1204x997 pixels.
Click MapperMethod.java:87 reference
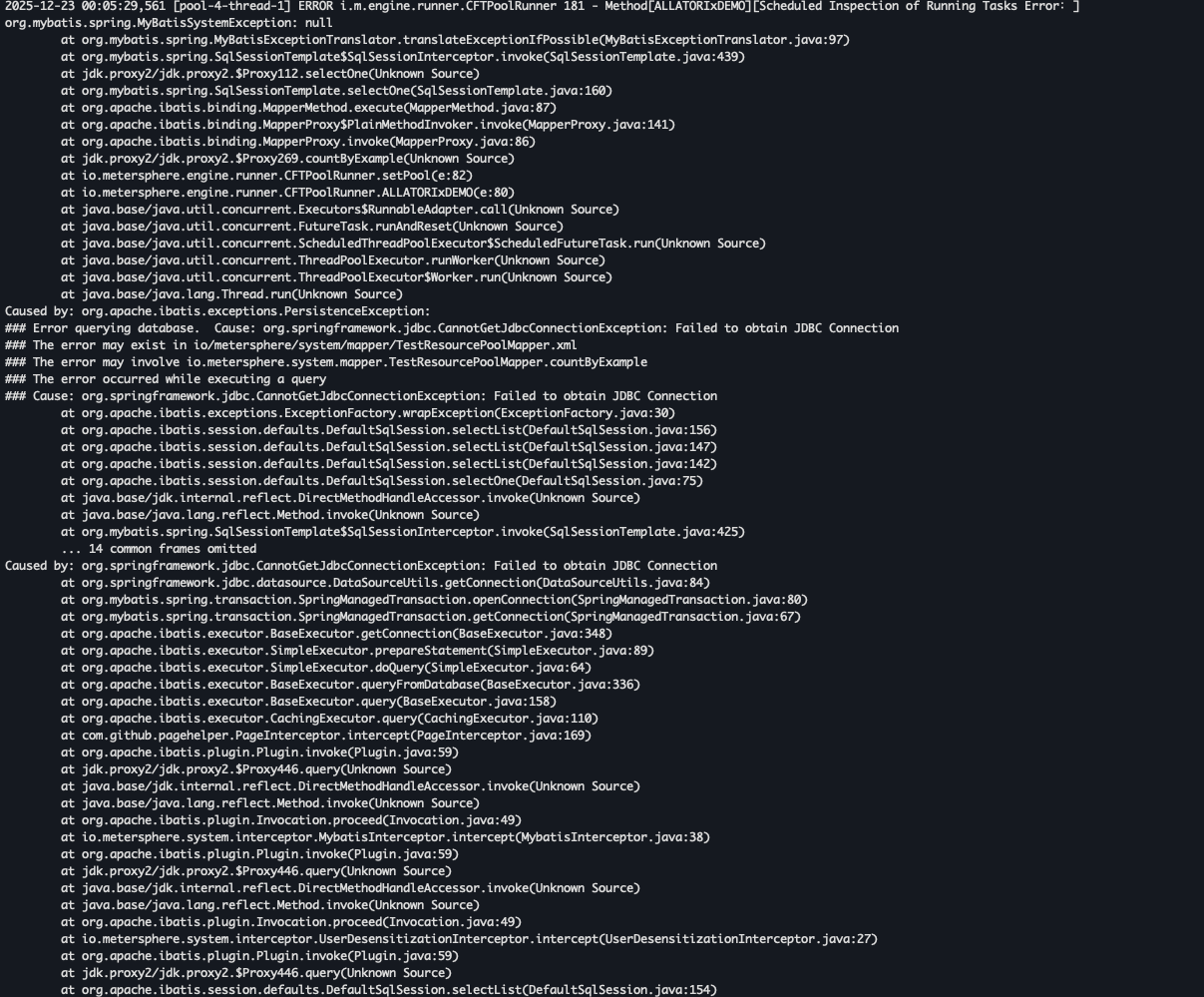479,108
